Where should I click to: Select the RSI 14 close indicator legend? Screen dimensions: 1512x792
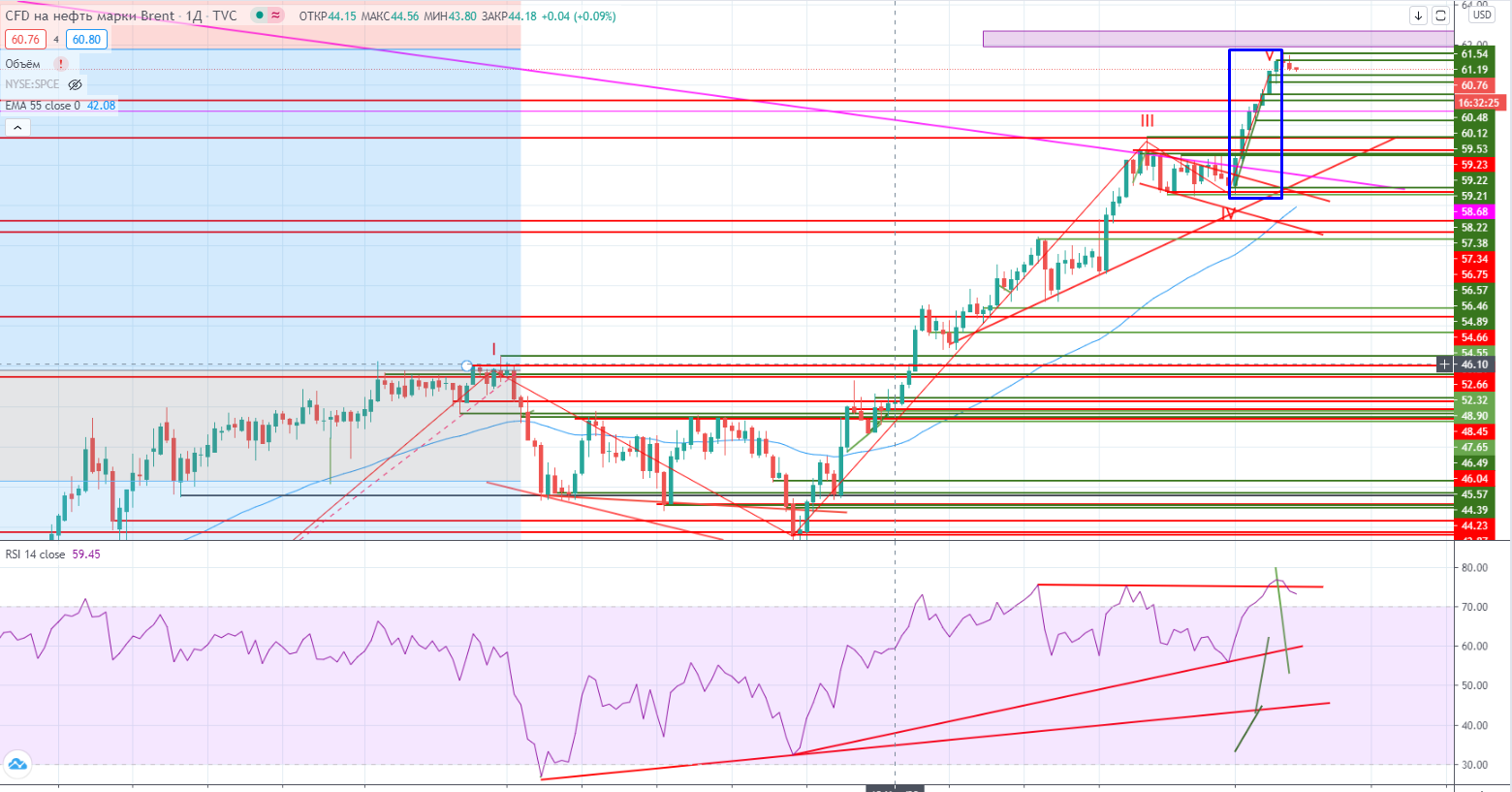click(36, 554)
